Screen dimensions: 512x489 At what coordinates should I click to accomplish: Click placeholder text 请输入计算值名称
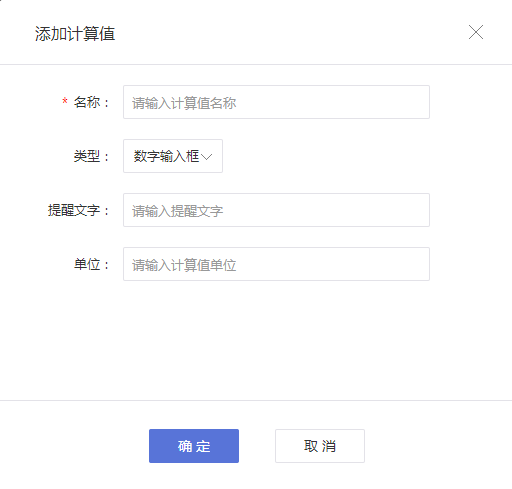[x=184, y=103]
